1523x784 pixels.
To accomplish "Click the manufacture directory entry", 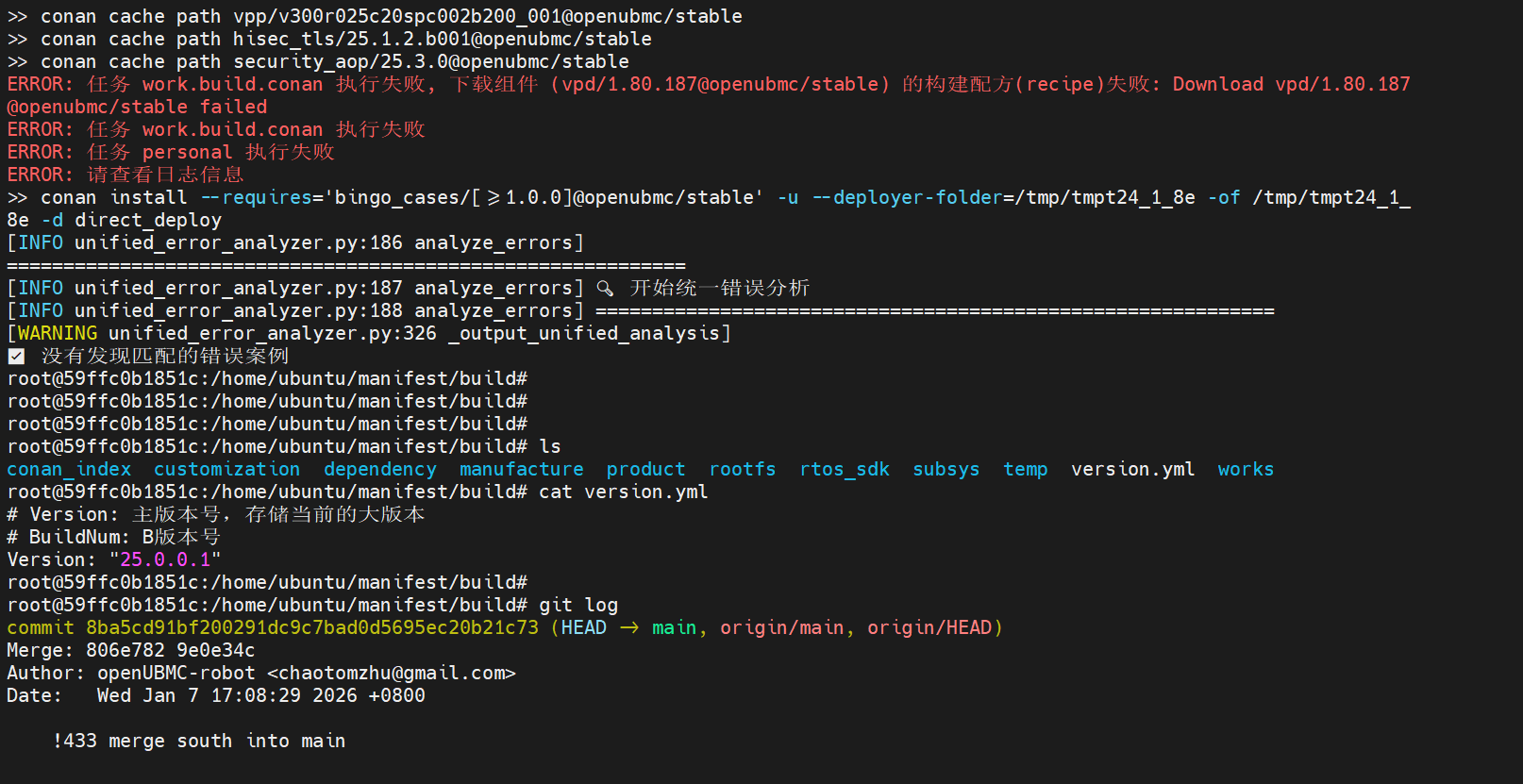I will pyautogui.click(x=522, y=469).
